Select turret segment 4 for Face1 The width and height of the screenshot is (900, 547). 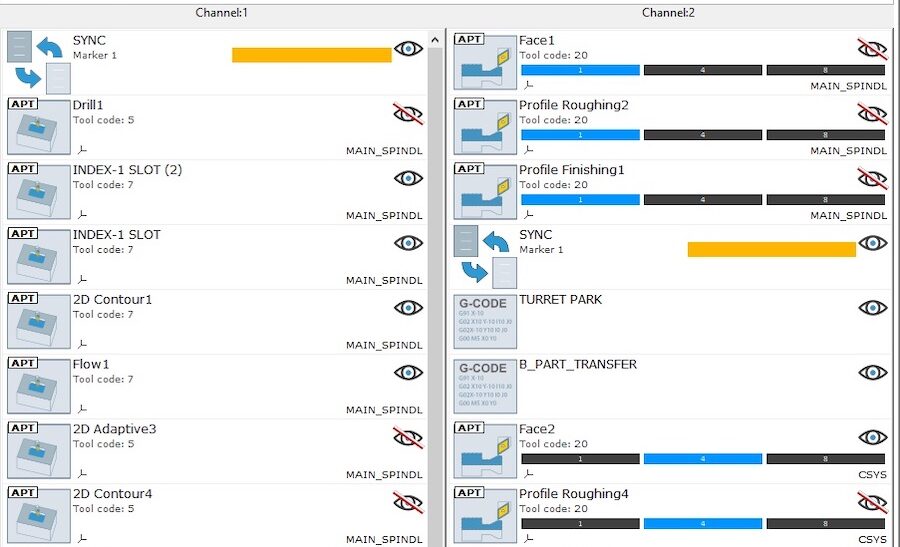tap(703, 70)
